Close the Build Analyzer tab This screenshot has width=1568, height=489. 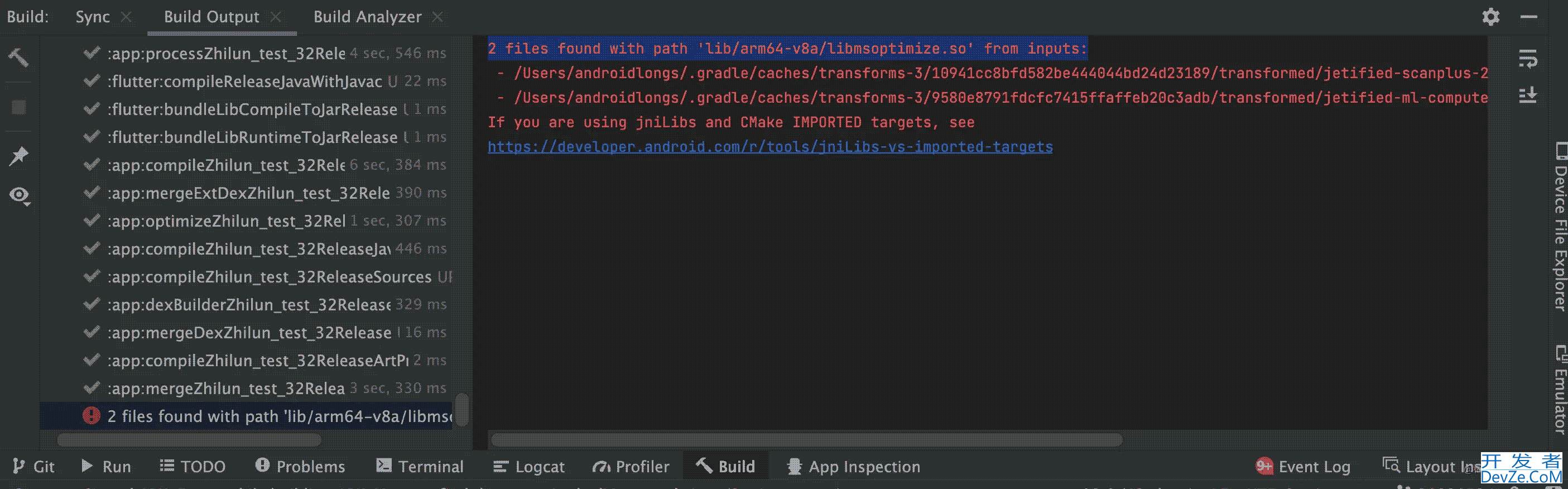point(437,17)
